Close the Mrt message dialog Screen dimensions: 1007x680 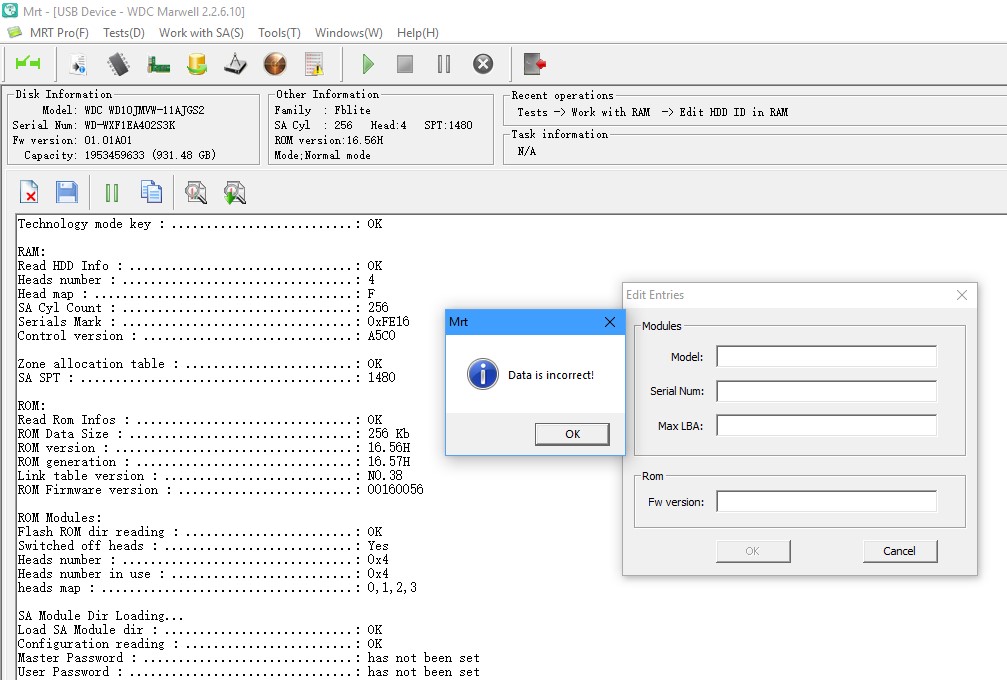click(609, 322)
